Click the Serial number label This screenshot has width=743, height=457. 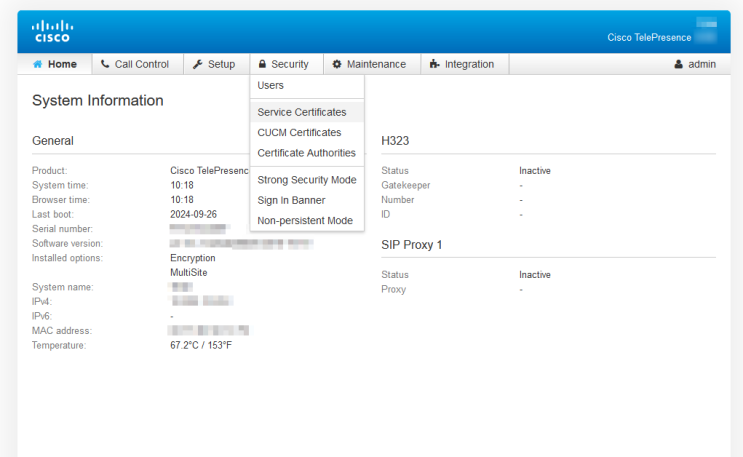[62, 229]
